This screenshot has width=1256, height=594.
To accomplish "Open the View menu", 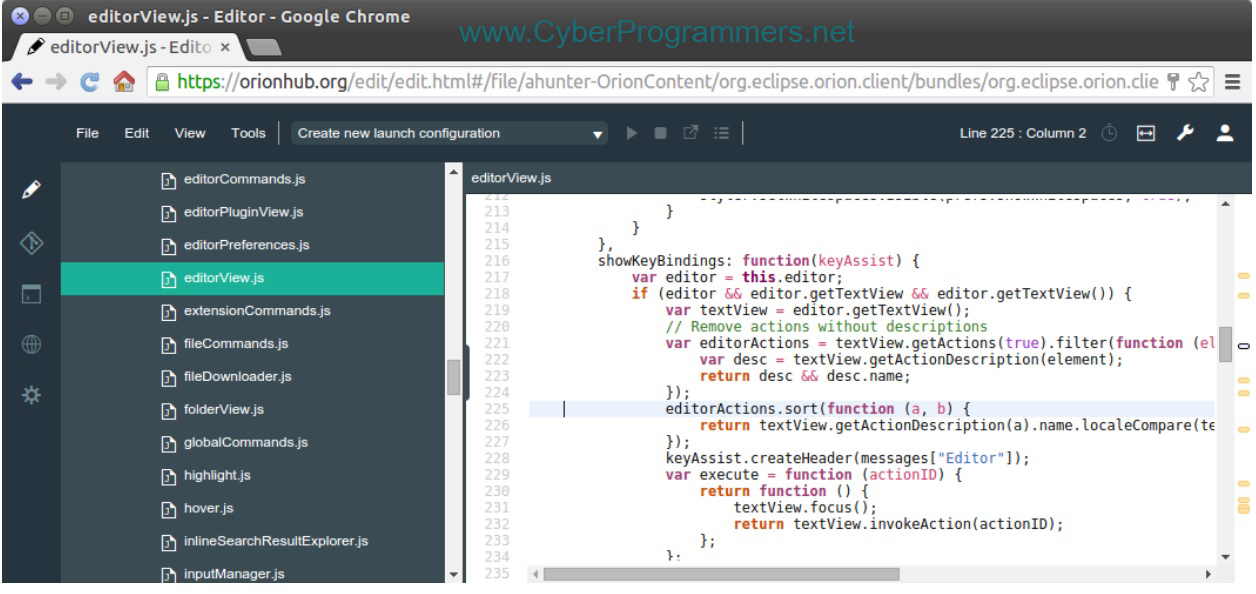I will tap(190, 133).
